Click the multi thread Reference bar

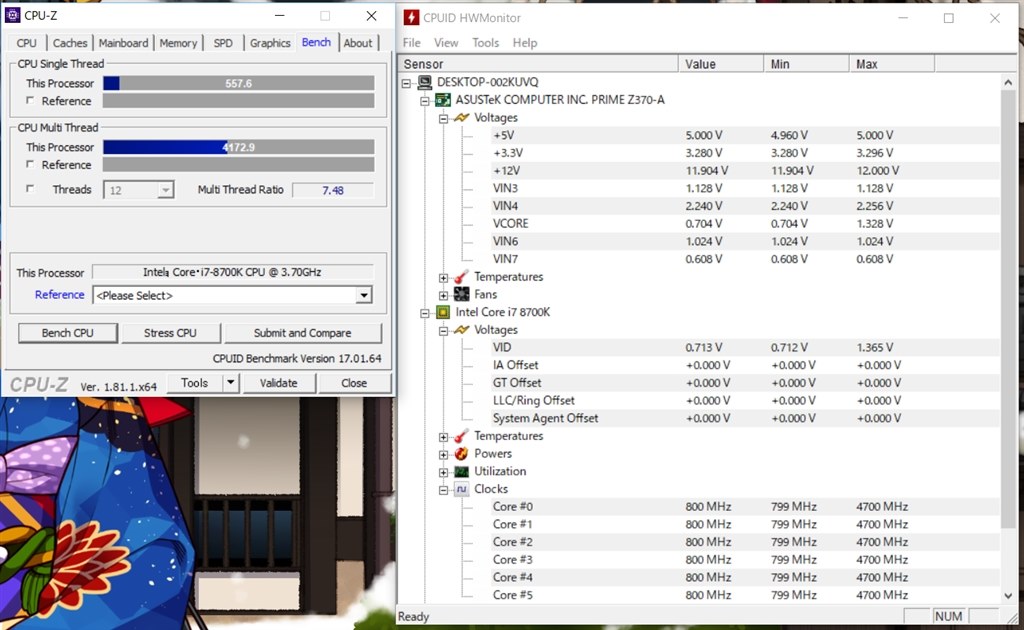[238, 165]
